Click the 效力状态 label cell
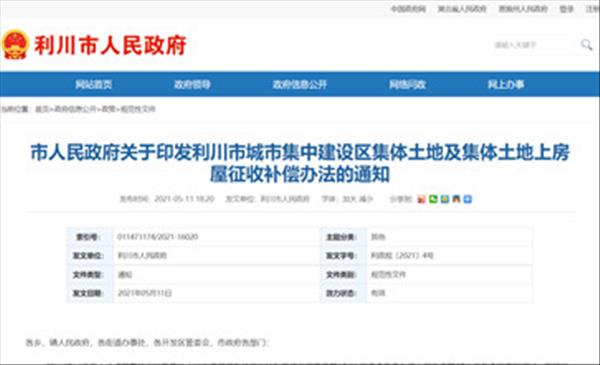This screenshot has width=600, height=365. (343, 293)
